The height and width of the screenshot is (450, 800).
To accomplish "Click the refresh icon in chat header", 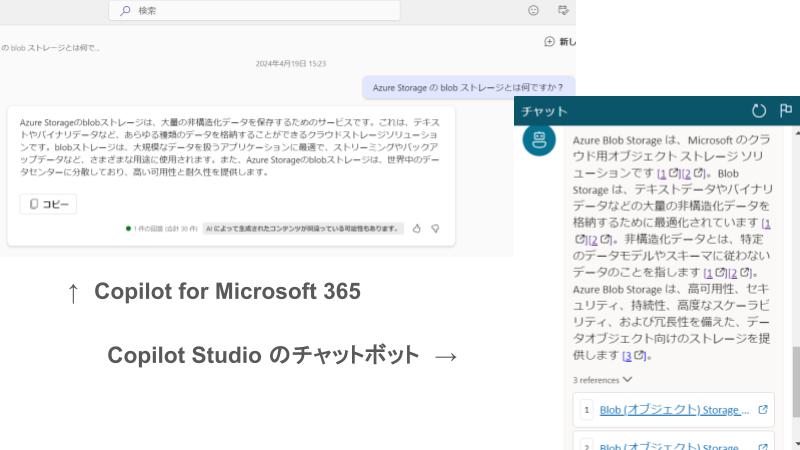I will 759,111.
